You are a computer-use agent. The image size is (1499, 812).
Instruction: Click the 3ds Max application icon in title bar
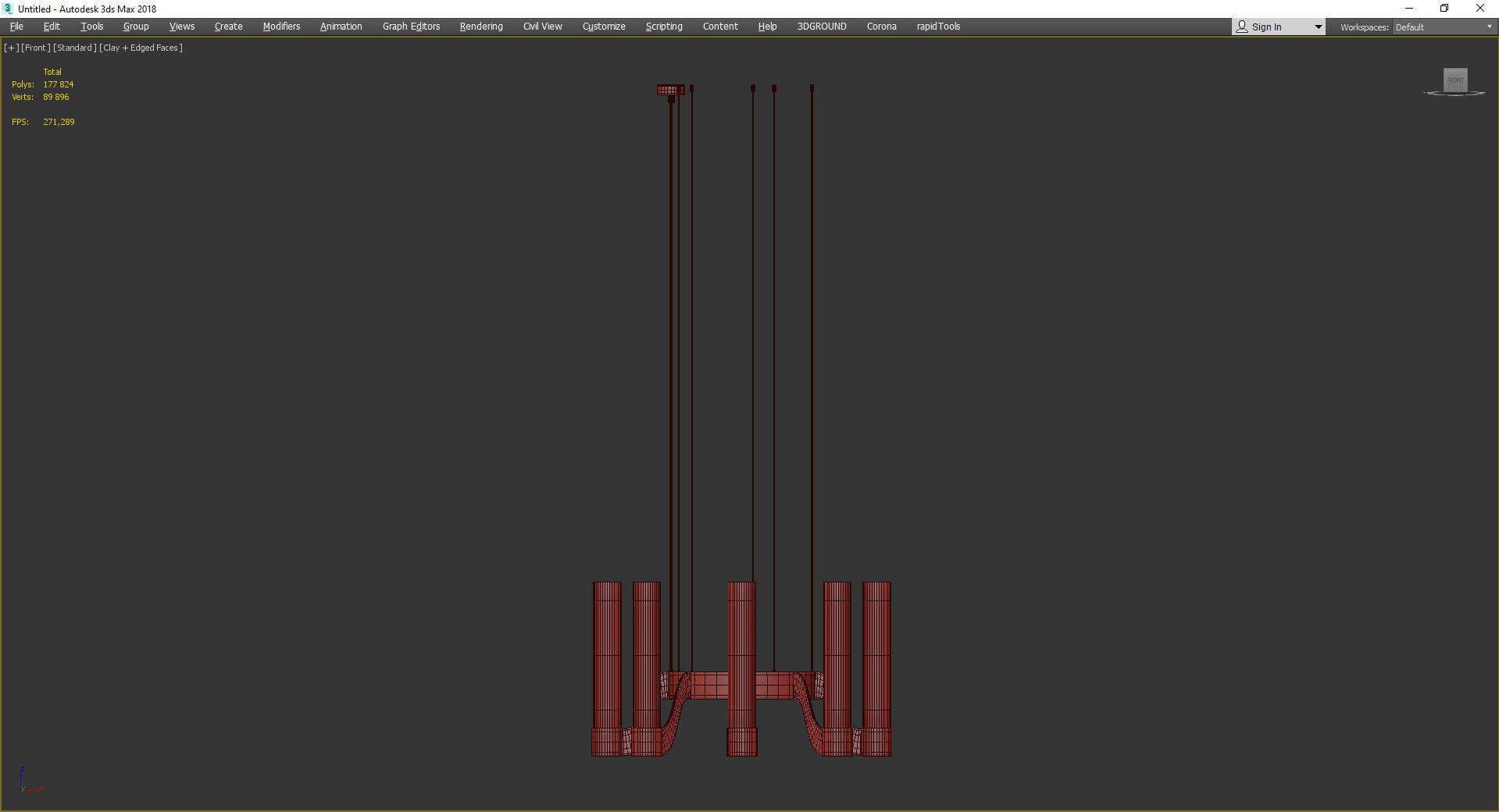click(8, 9)
